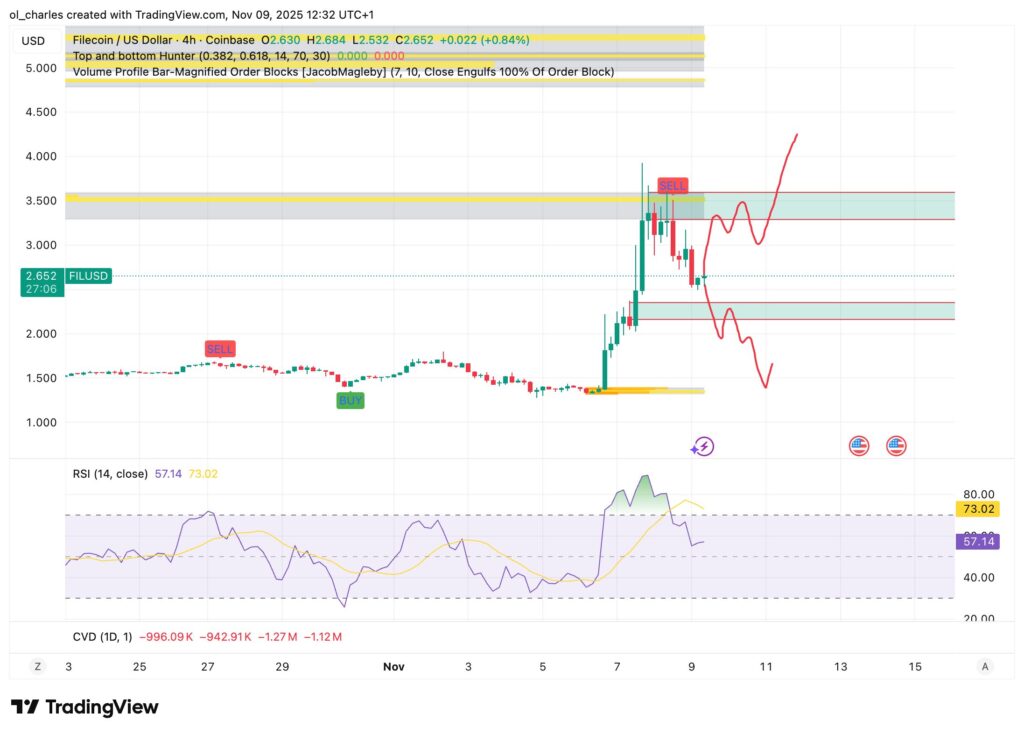Open the right US flag economic event icon

895,445
